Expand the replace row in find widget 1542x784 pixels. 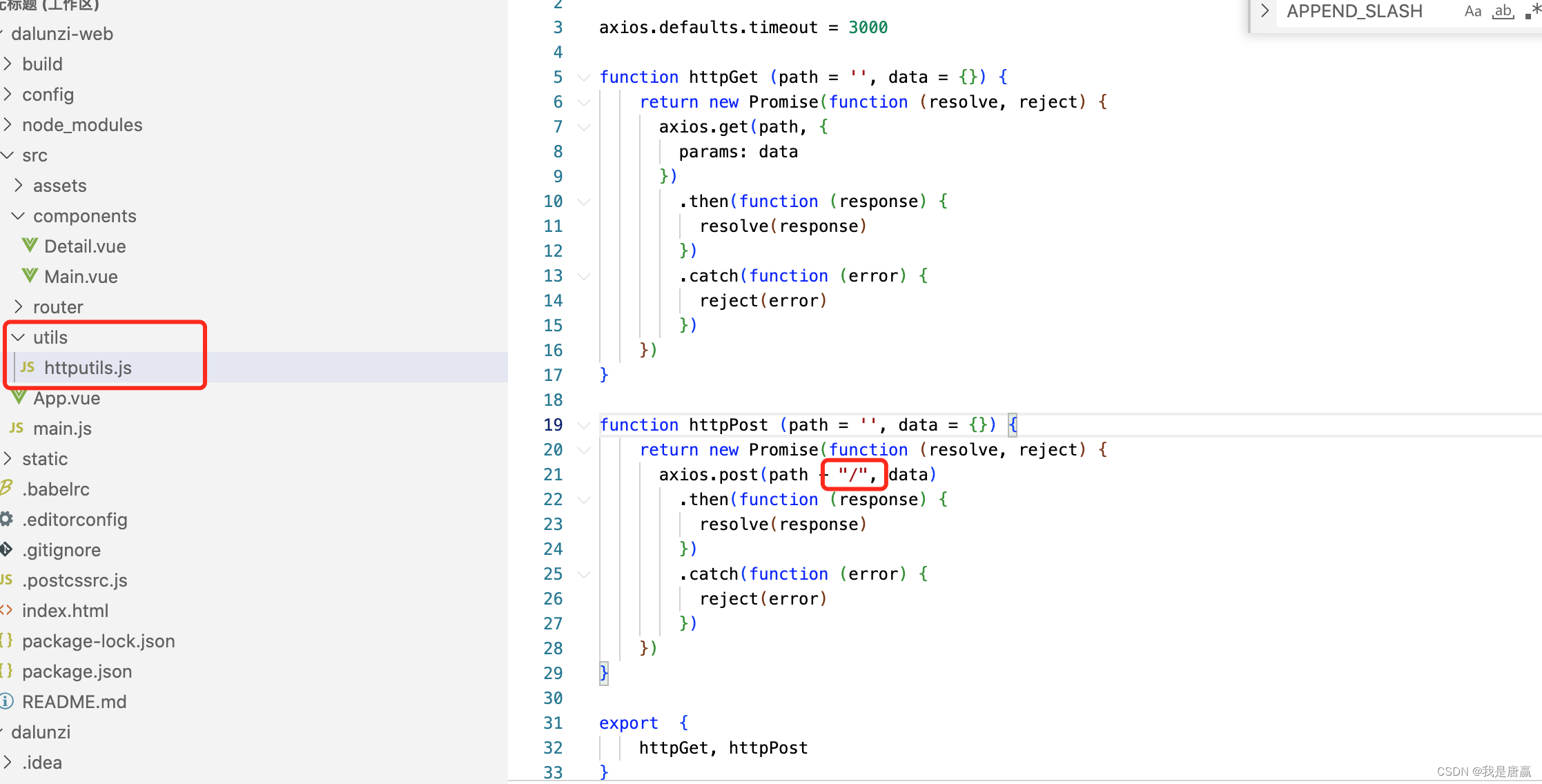point(1265,11)
